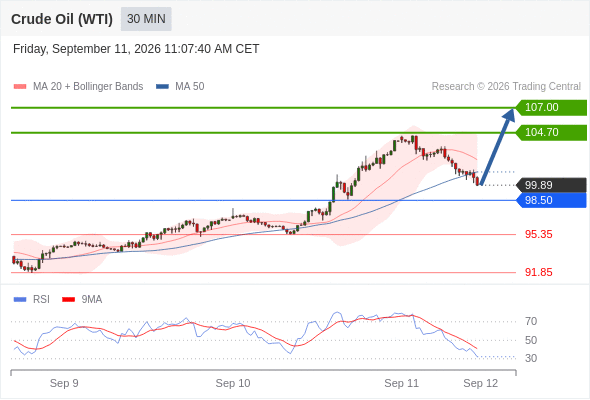Click the RSI 70 level label
Image resolution: width=590 pixels, height=400 pixels.
pos(531,321)
